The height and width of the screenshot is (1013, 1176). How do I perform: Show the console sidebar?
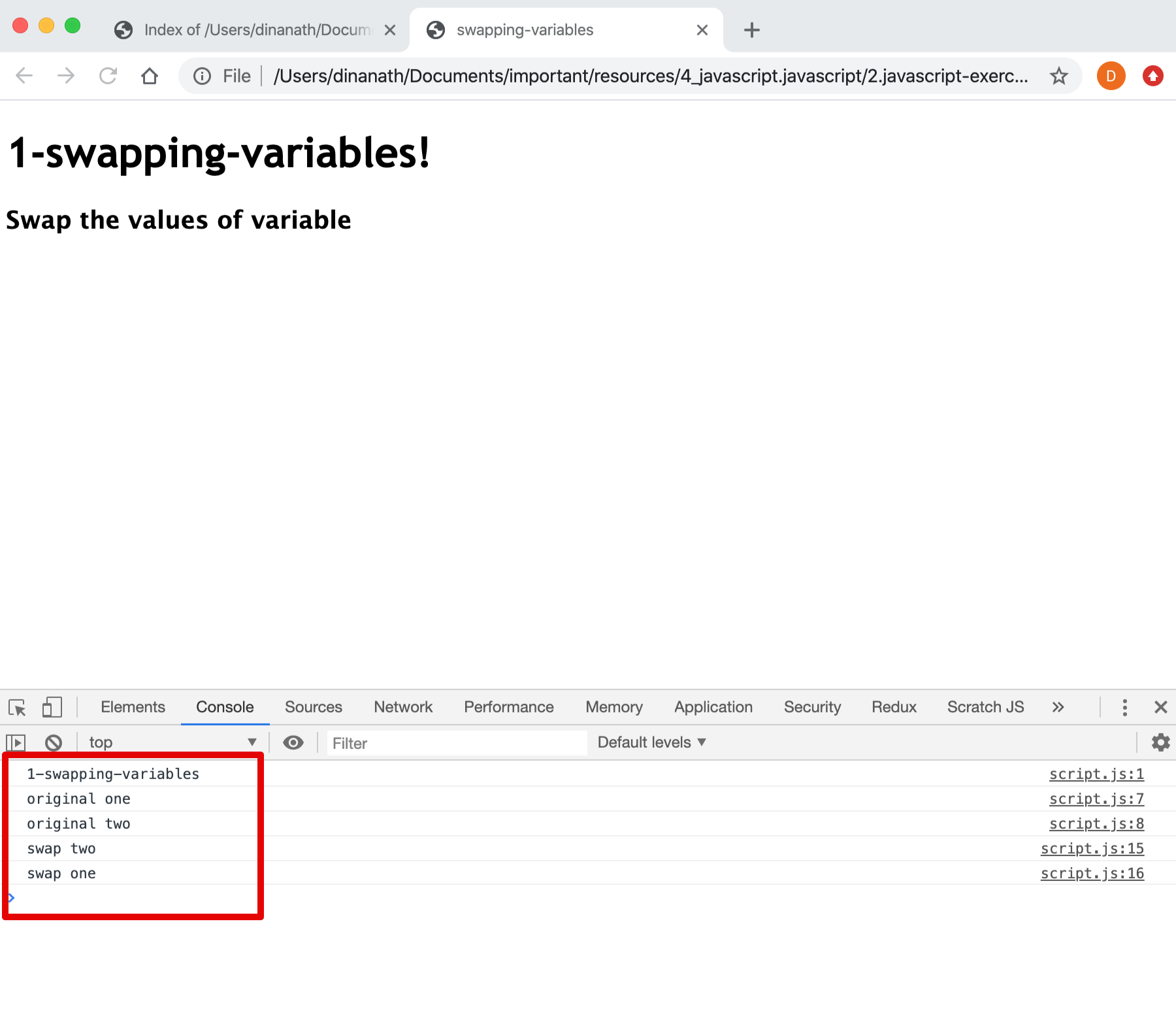click(16, 742)
